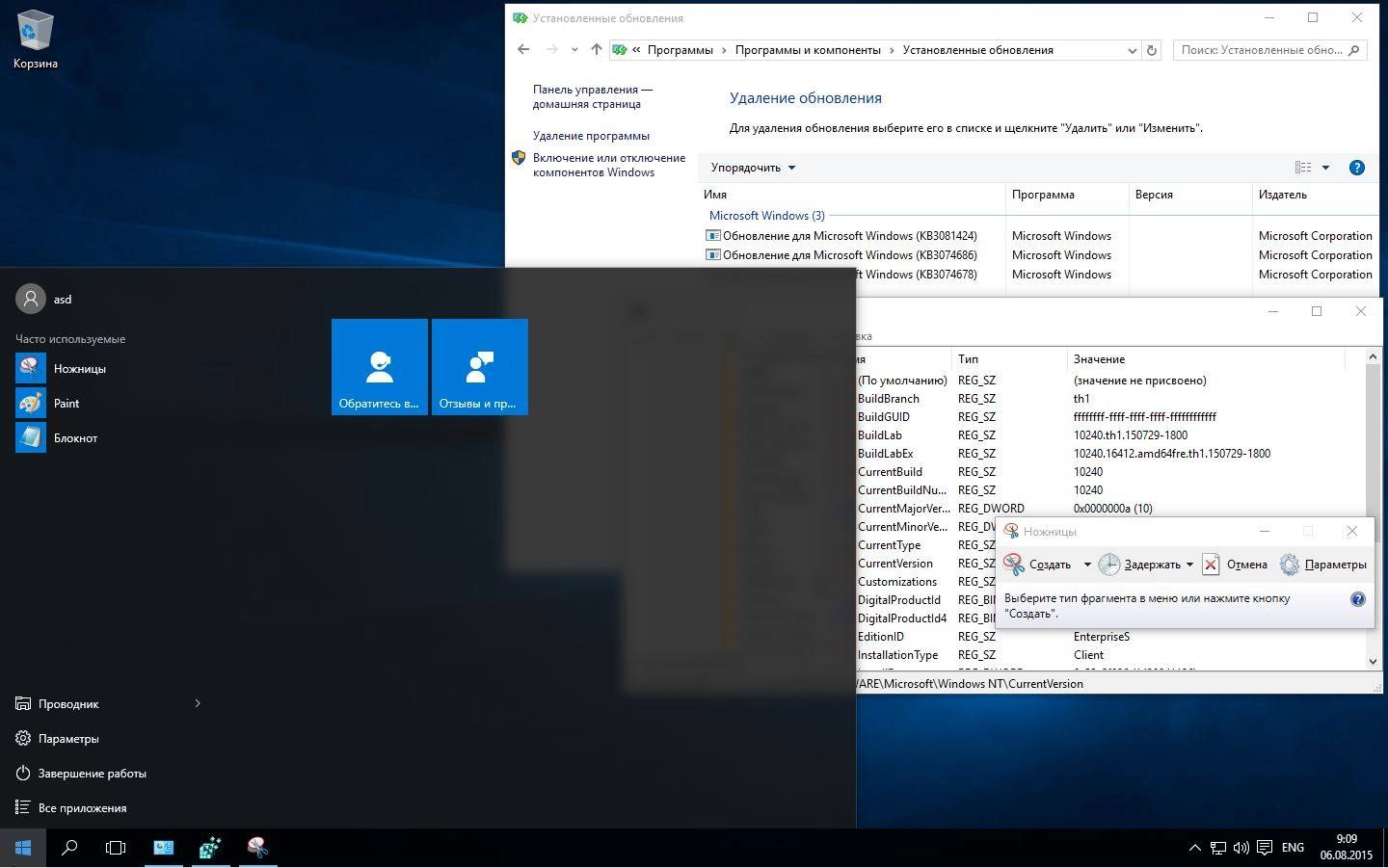The height and width of the screenshot is (868, 1388).
Task: Switch to Snipping Tool taskbar icon
Action: pos(257,848)
